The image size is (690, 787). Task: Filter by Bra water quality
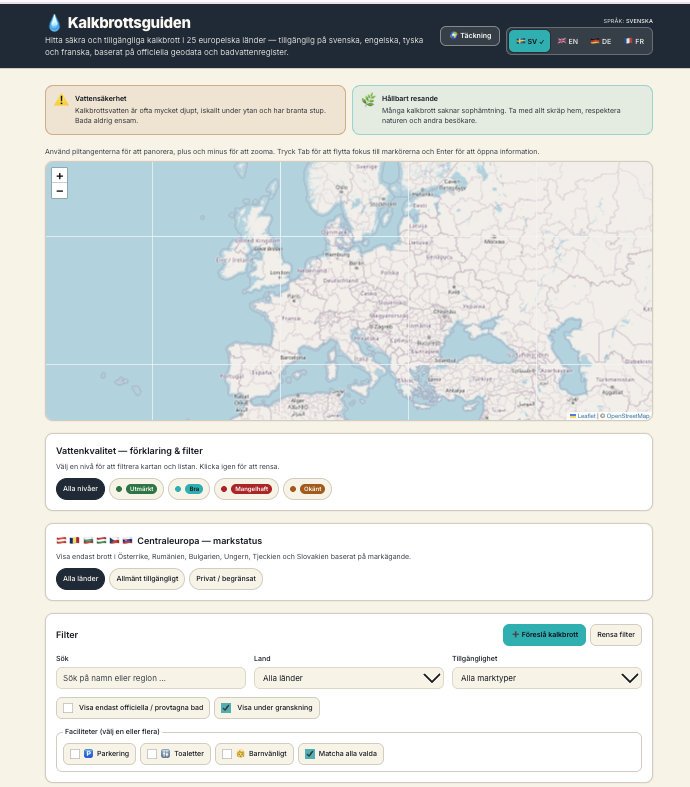189,489
